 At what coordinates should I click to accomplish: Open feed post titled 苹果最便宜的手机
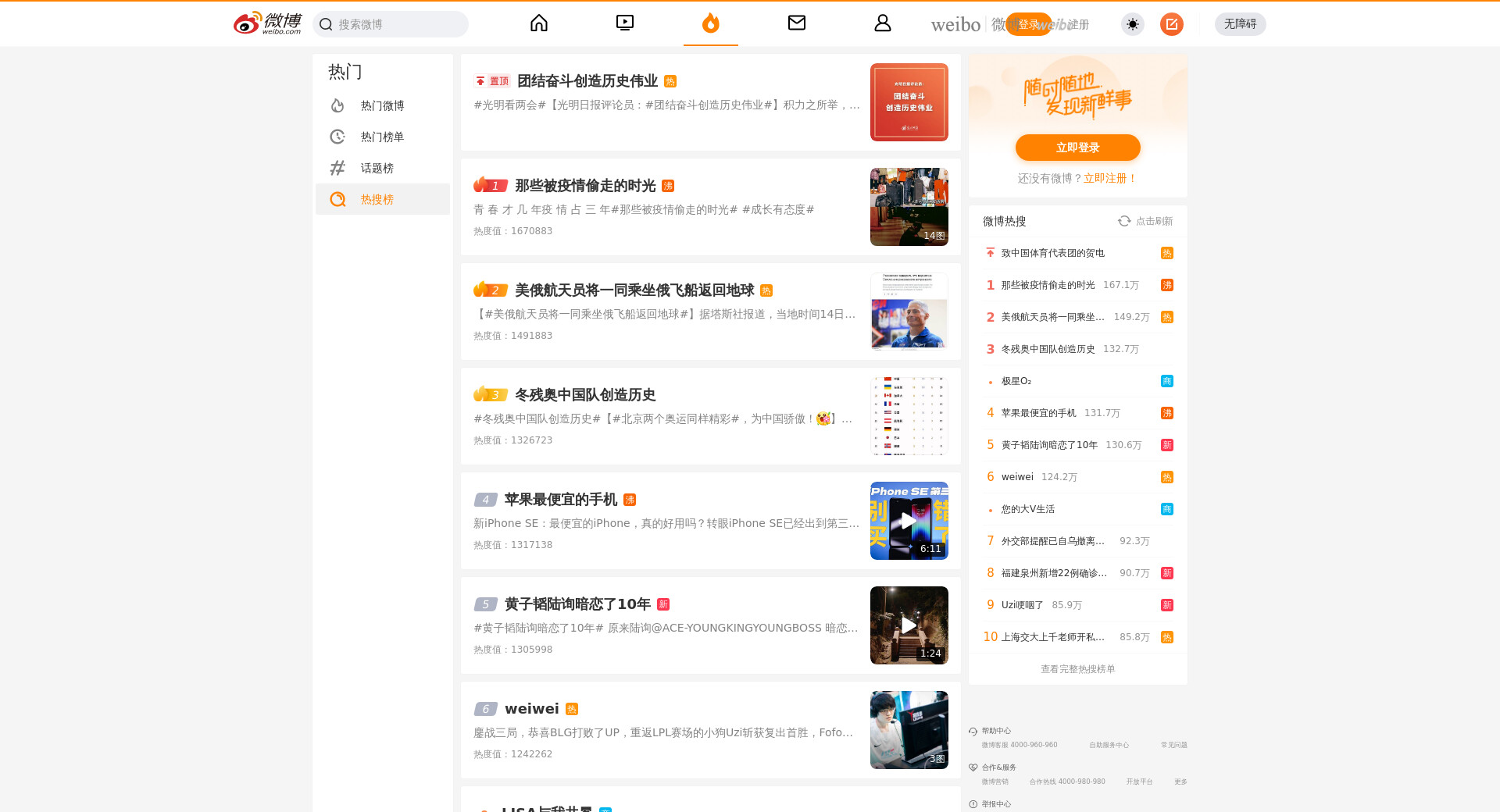pyautogui.click(x=561, y=500)
